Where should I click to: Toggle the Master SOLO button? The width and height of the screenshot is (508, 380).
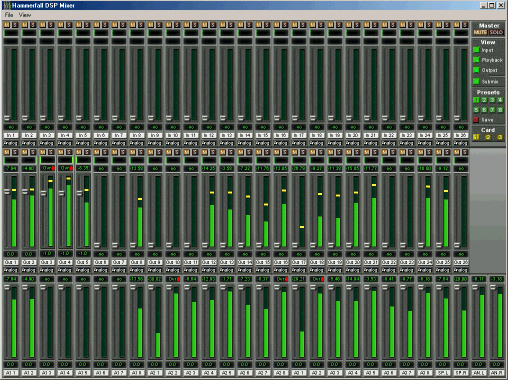point(496,32)
